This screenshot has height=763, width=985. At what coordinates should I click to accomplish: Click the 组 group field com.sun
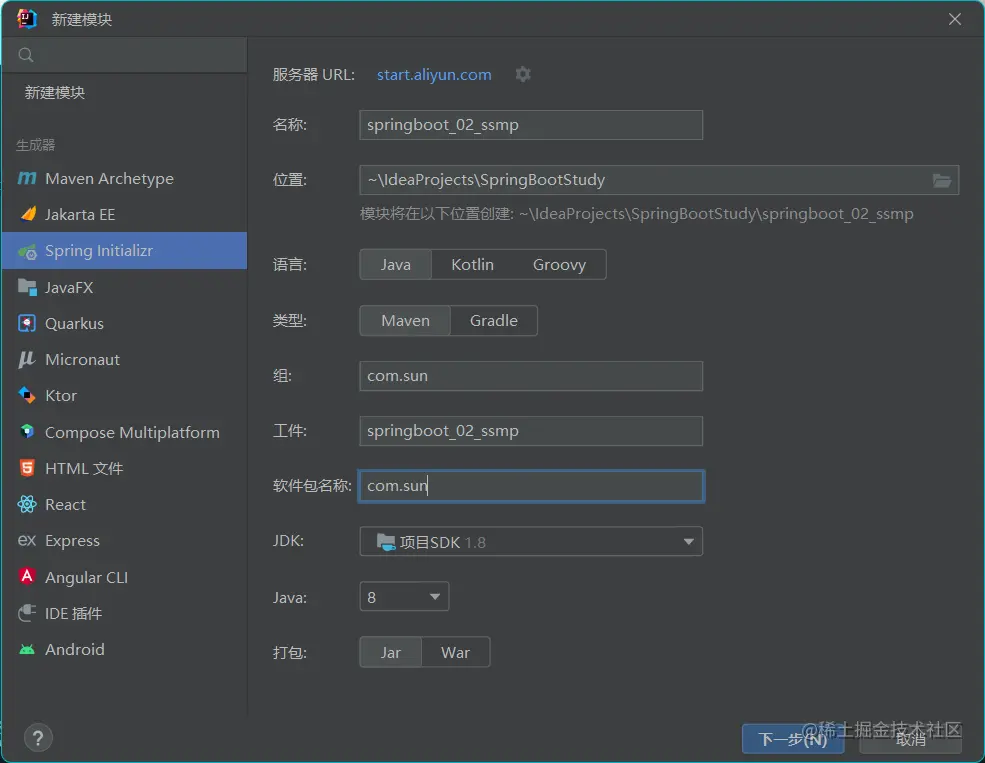pos(531,376)
